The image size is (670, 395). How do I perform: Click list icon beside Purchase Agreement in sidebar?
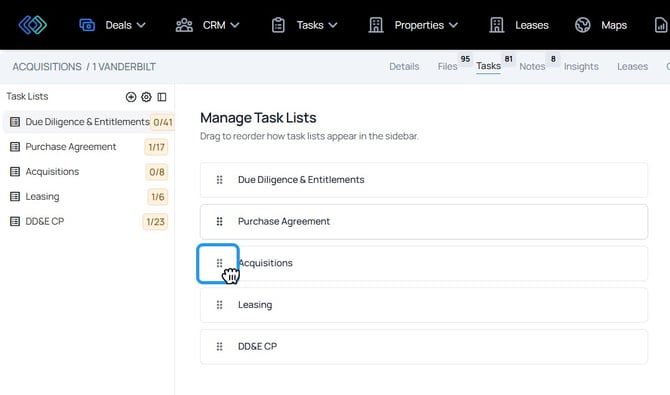(x=15, y=147)
